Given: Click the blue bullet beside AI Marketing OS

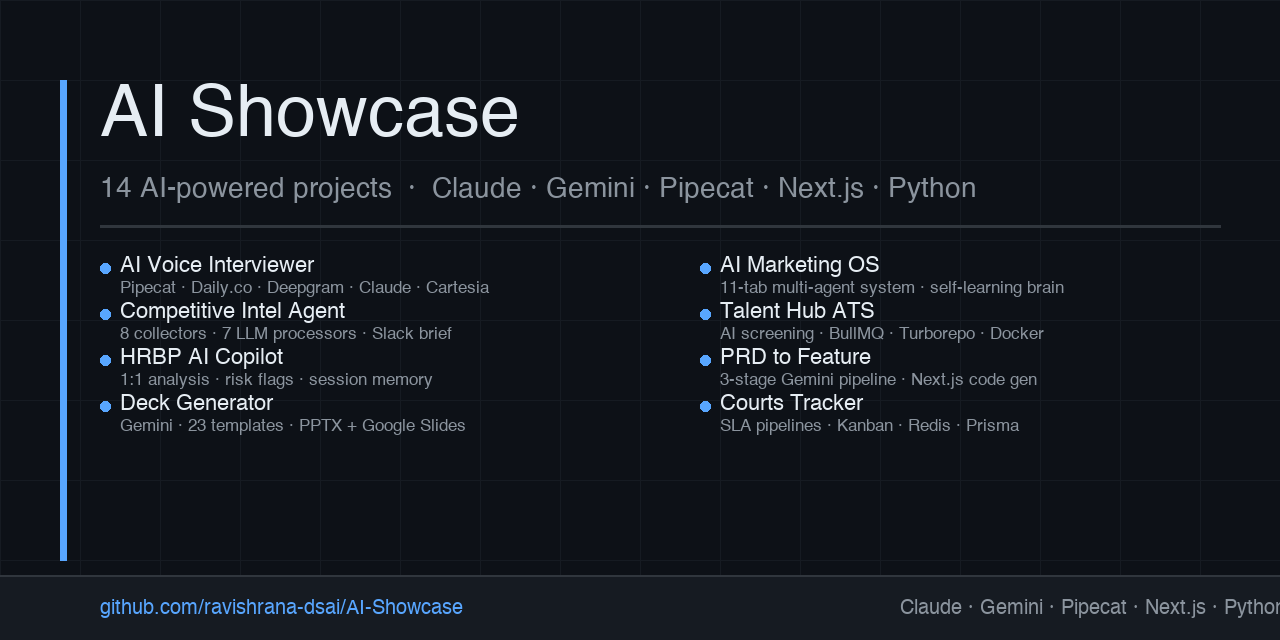Looking at the screenshot, I should tap(705, 268).
